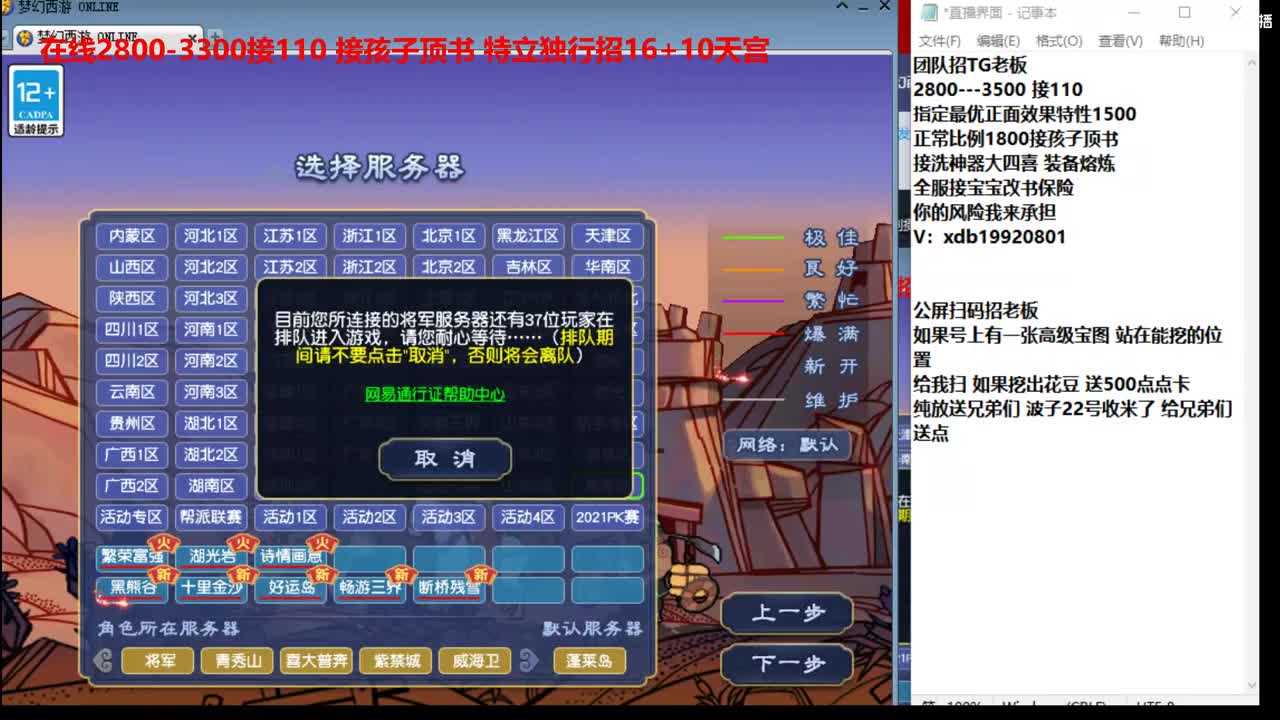Image resolution: width=1280 pixels, height=720 pixels.
Task: Choose the new server 十里金沙
Action: [211, 588]
